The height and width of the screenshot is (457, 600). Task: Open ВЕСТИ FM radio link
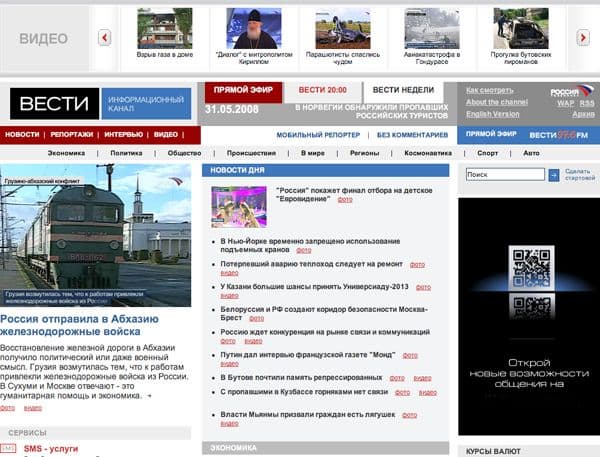click(558, 135)
